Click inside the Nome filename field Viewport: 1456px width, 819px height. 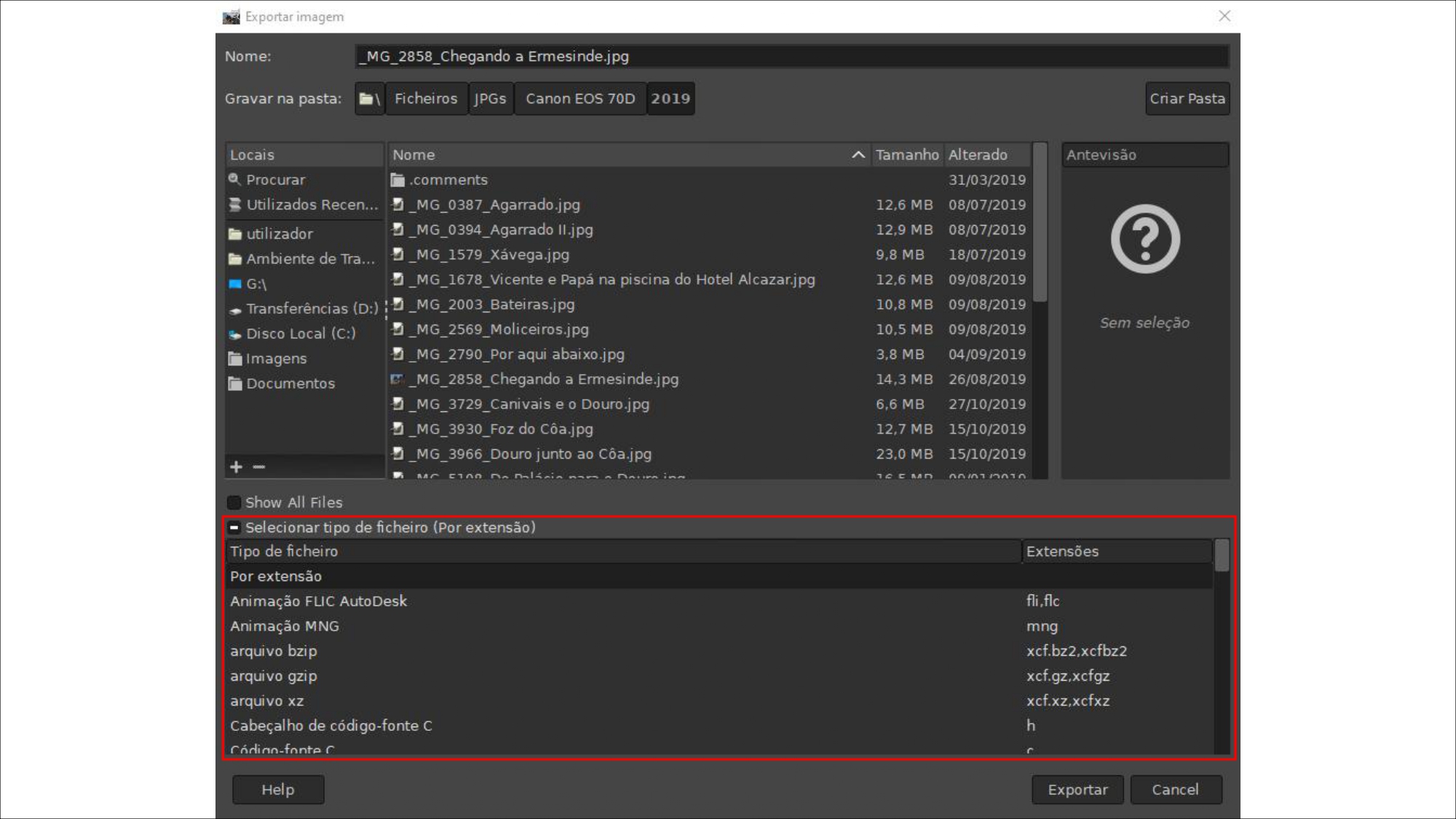coord(791,56)
